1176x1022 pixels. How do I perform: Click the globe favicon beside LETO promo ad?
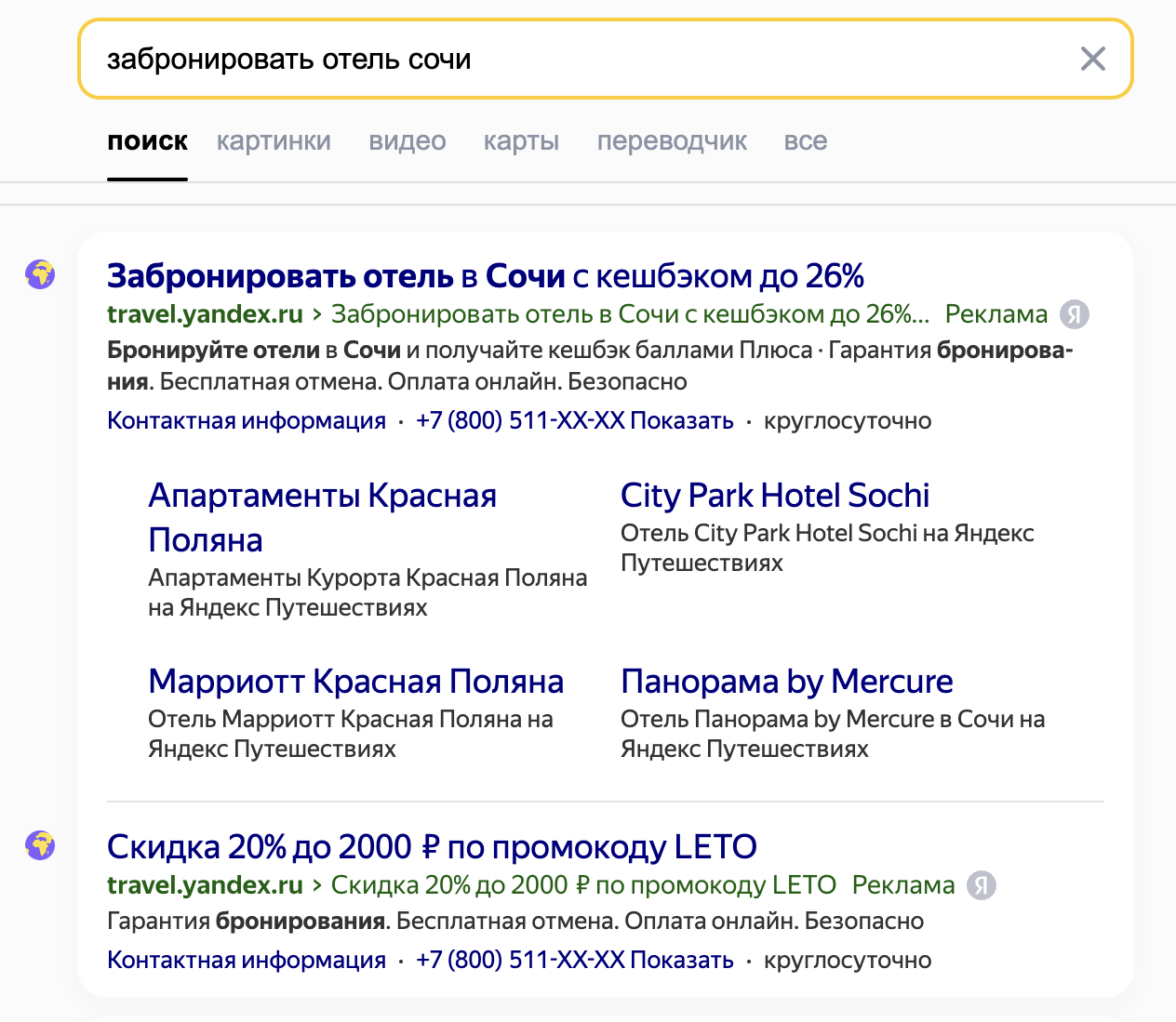tap(40, 845)
